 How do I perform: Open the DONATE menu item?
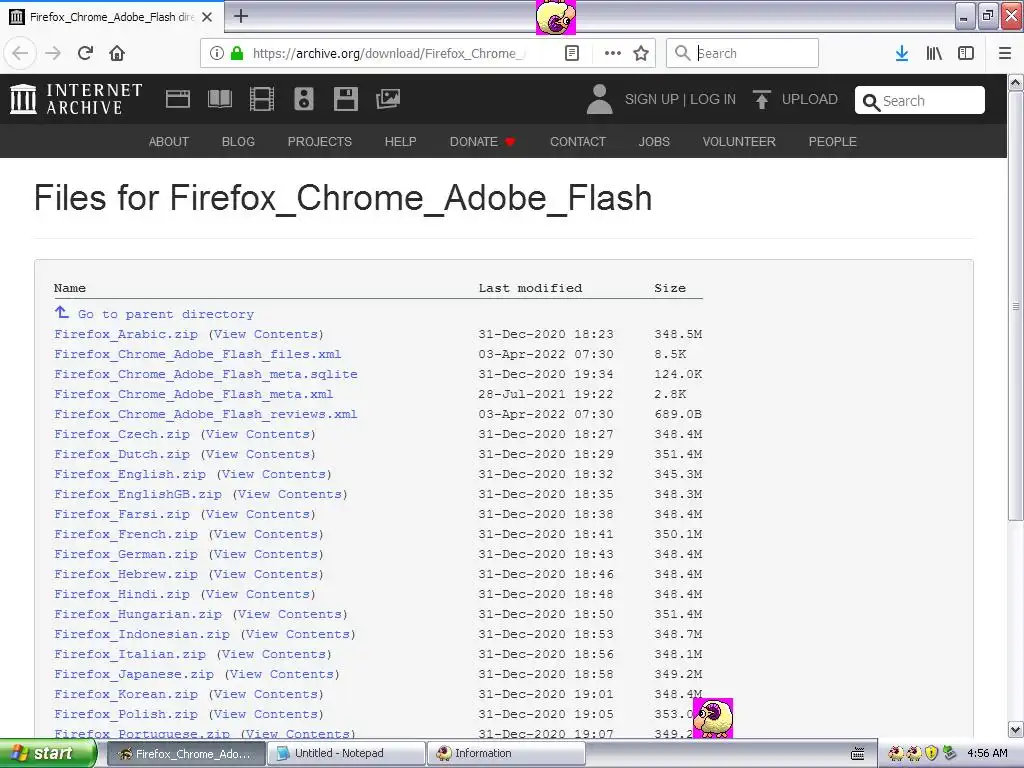483,142
